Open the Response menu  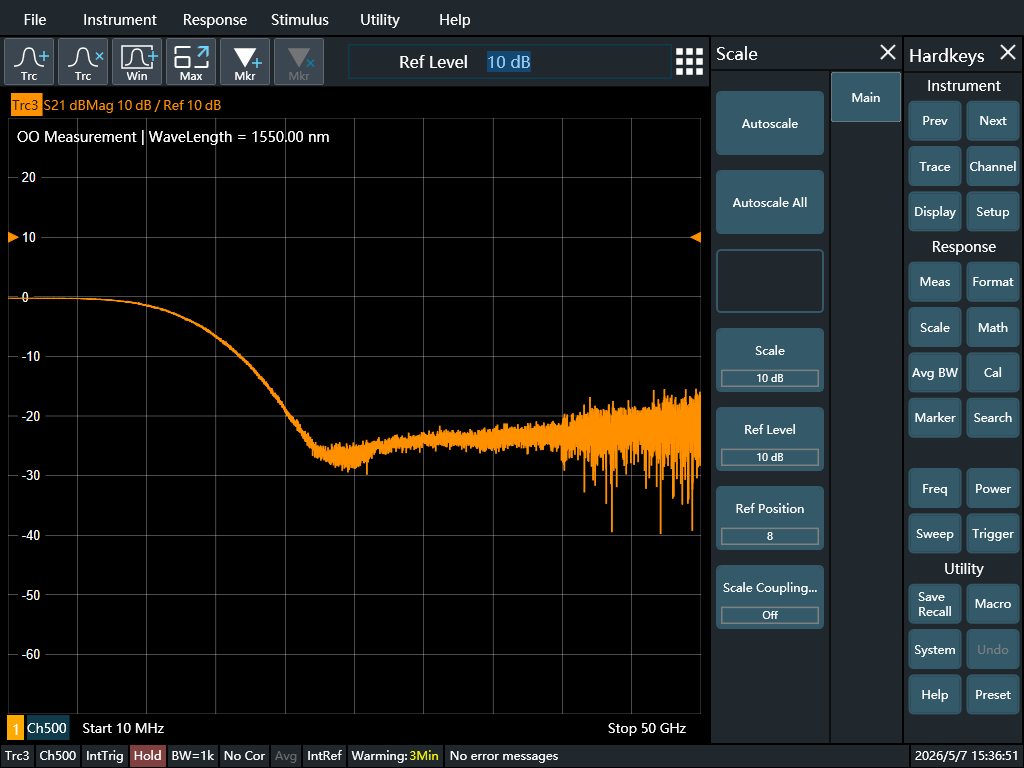click(x=215, y=20)
